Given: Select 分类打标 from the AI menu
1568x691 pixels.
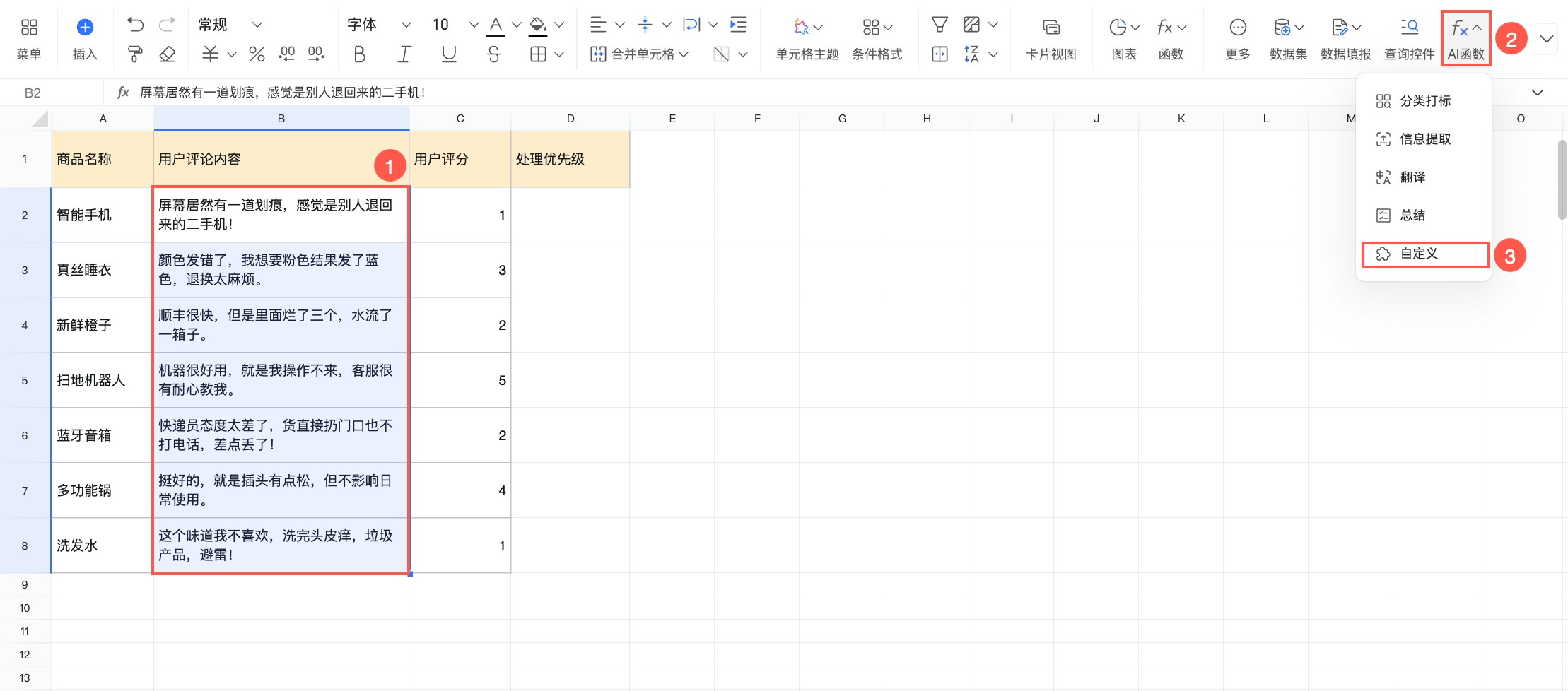Looking at the screenshot, I should click(x=1424, y=101).
